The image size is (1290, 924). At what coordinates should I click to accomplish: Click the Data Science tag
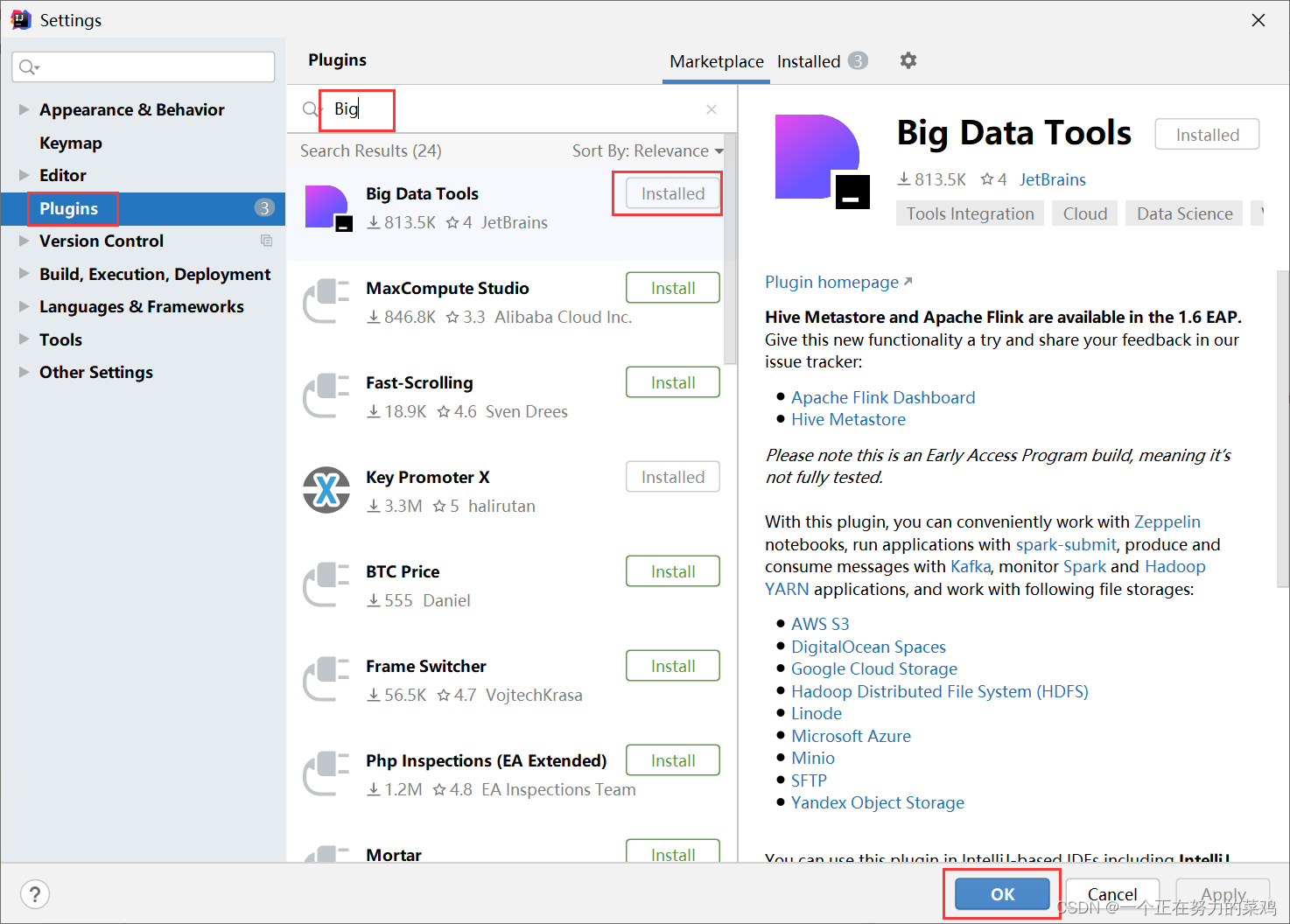click(1184, 213)
